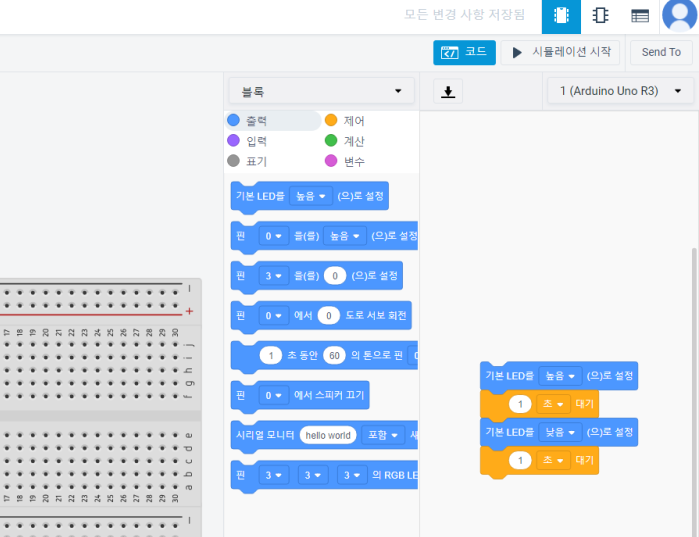Open pin 0 dropdown in 스피커 끄기 block
699x537 pixels.
[273, 395]
